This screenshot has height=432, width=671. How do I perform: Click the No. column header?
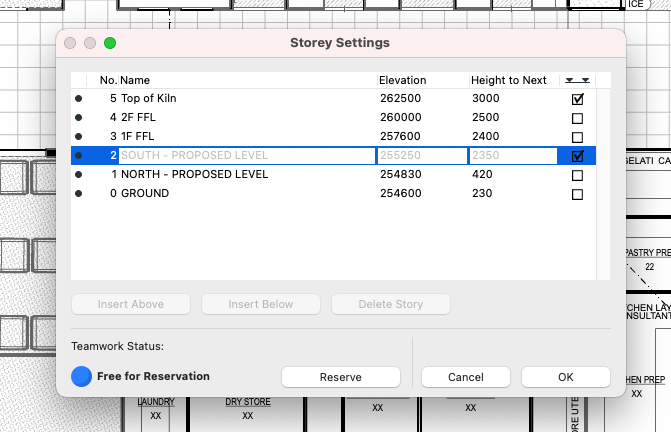click(x=108, y=80)
